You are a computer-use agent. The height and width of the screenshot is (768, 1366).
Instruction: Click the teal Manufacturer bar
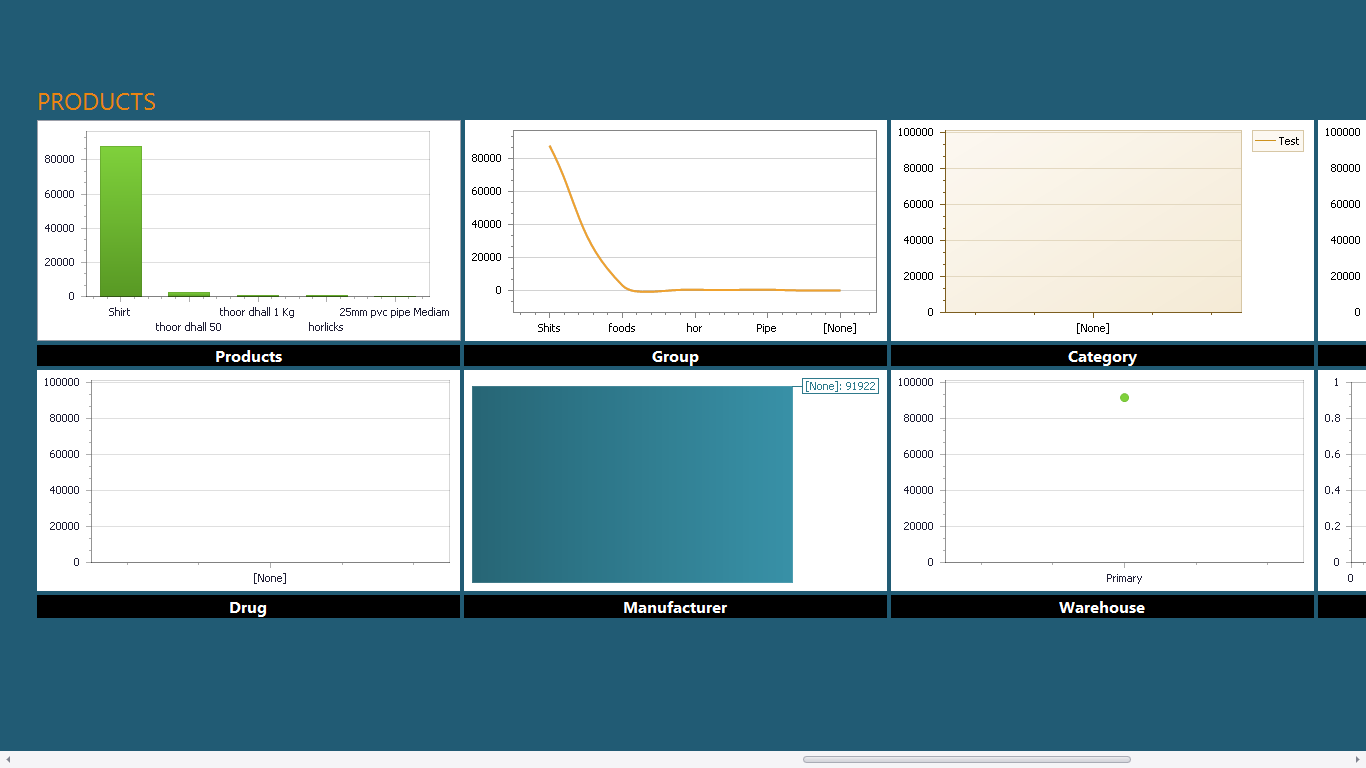click(x=632, y=484)
